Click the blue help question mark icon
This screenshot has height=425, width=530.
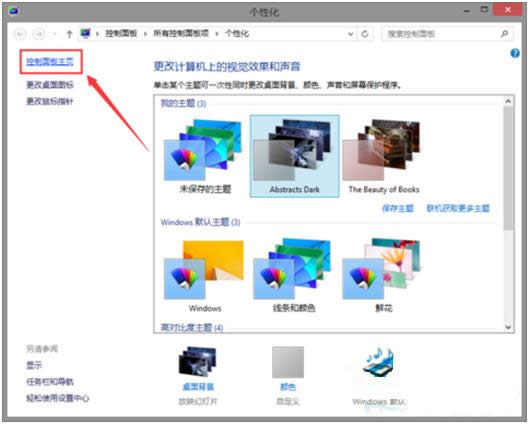(x=515, y=53)
